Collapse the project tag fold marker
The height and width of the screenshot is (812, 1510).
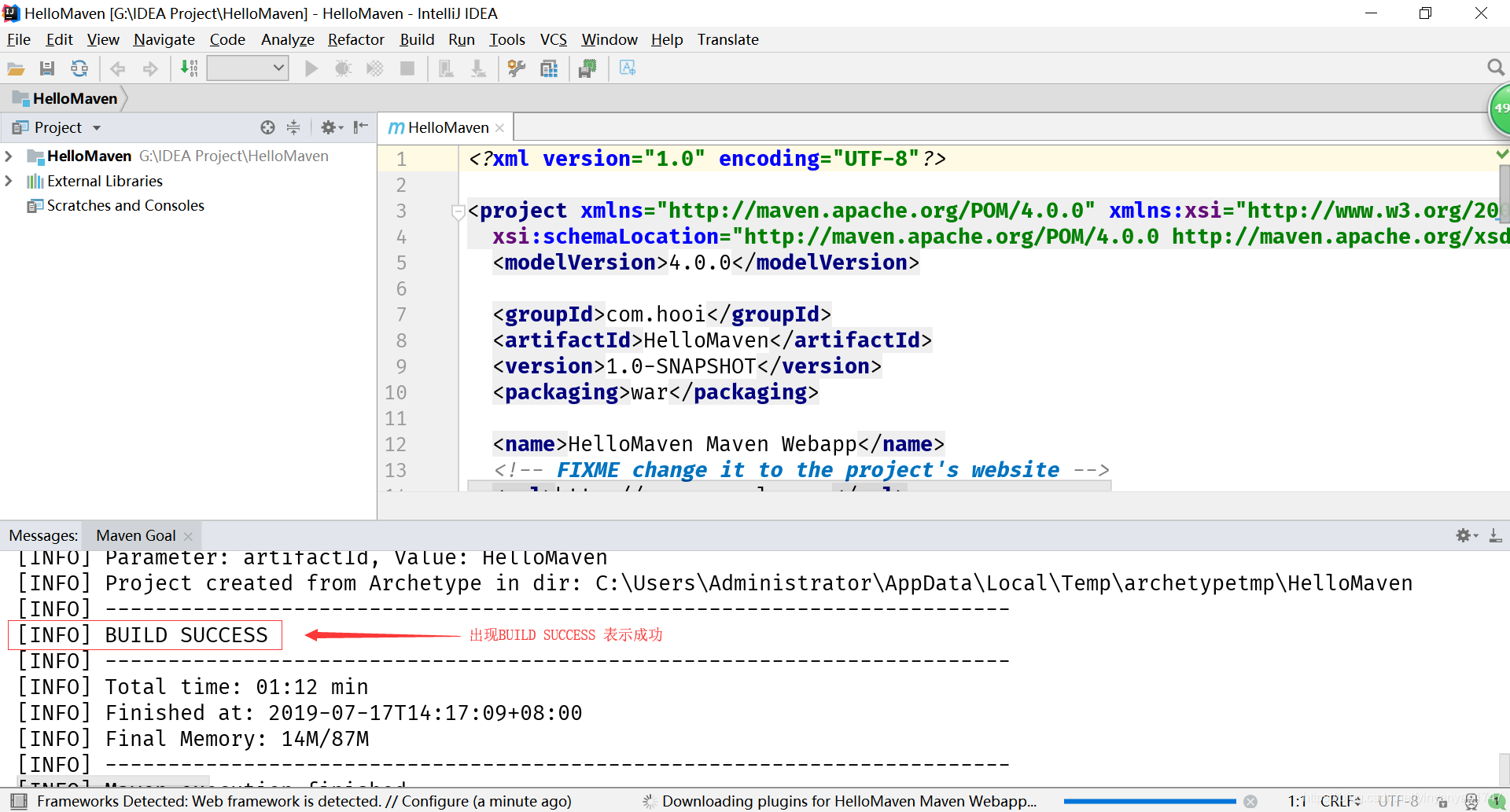pos(458,211)
